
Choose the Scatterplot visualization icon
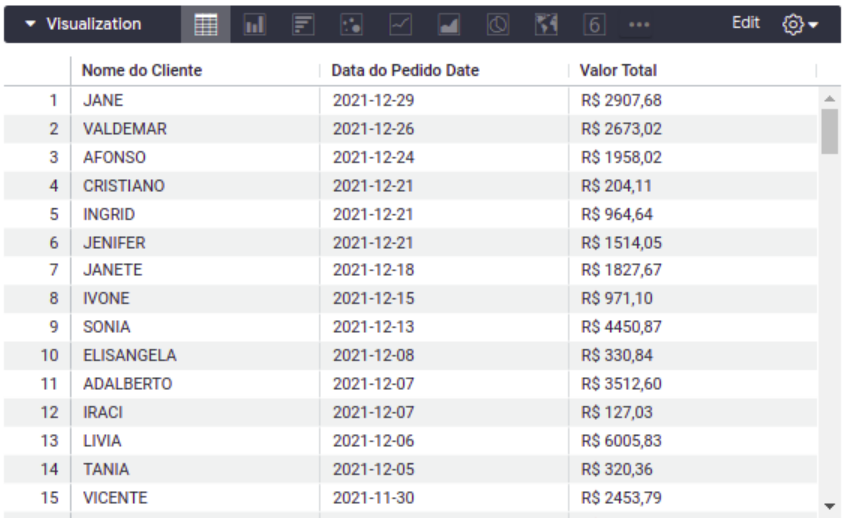[351, 24]
